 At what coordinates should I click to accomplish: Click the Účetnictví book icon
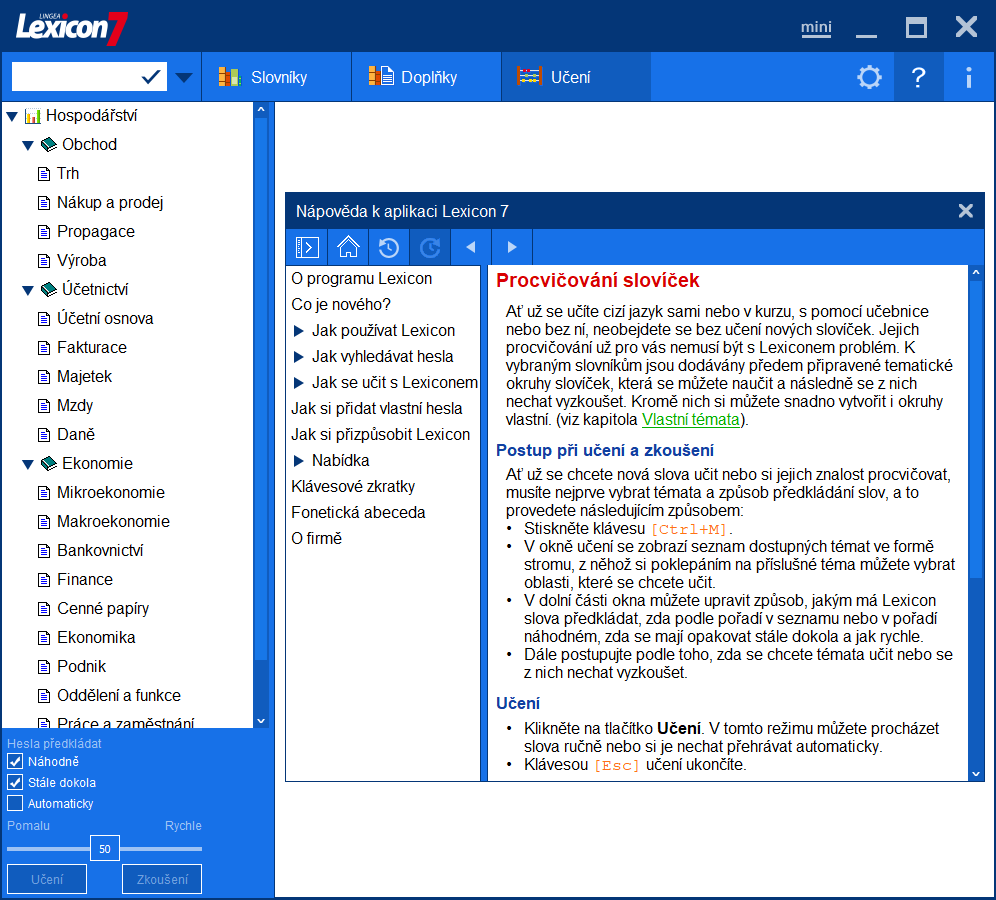coord(49,290)
